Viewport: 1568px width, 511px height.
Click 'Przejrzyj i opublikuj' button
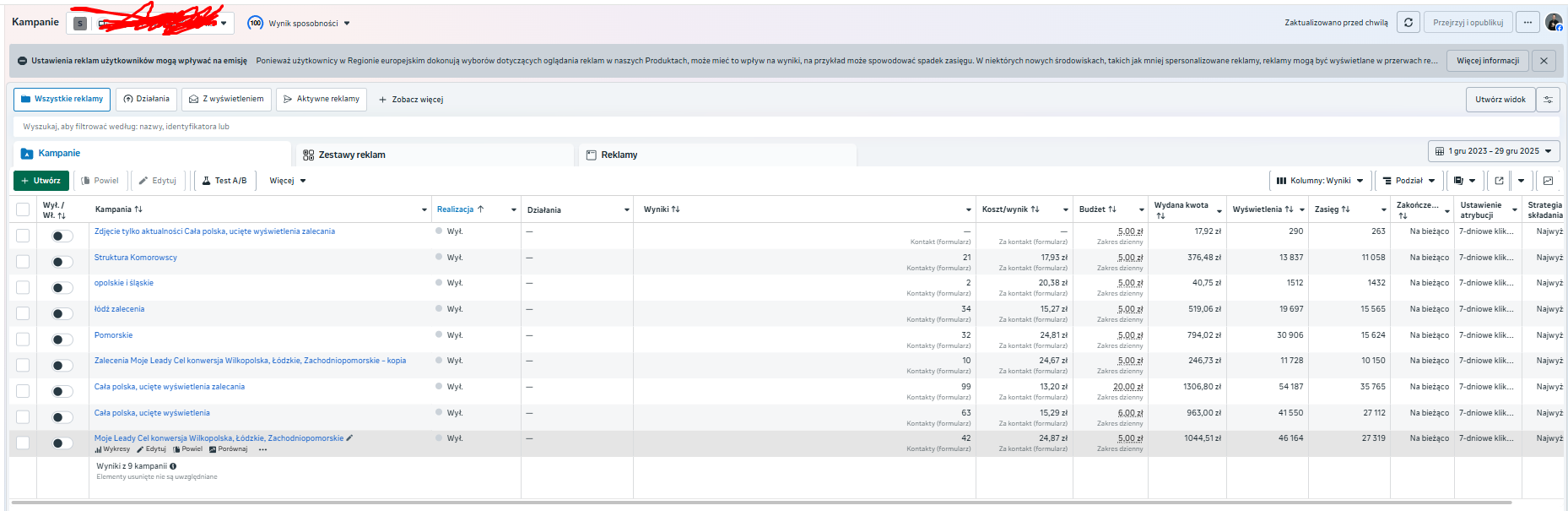coord(1468,23)
